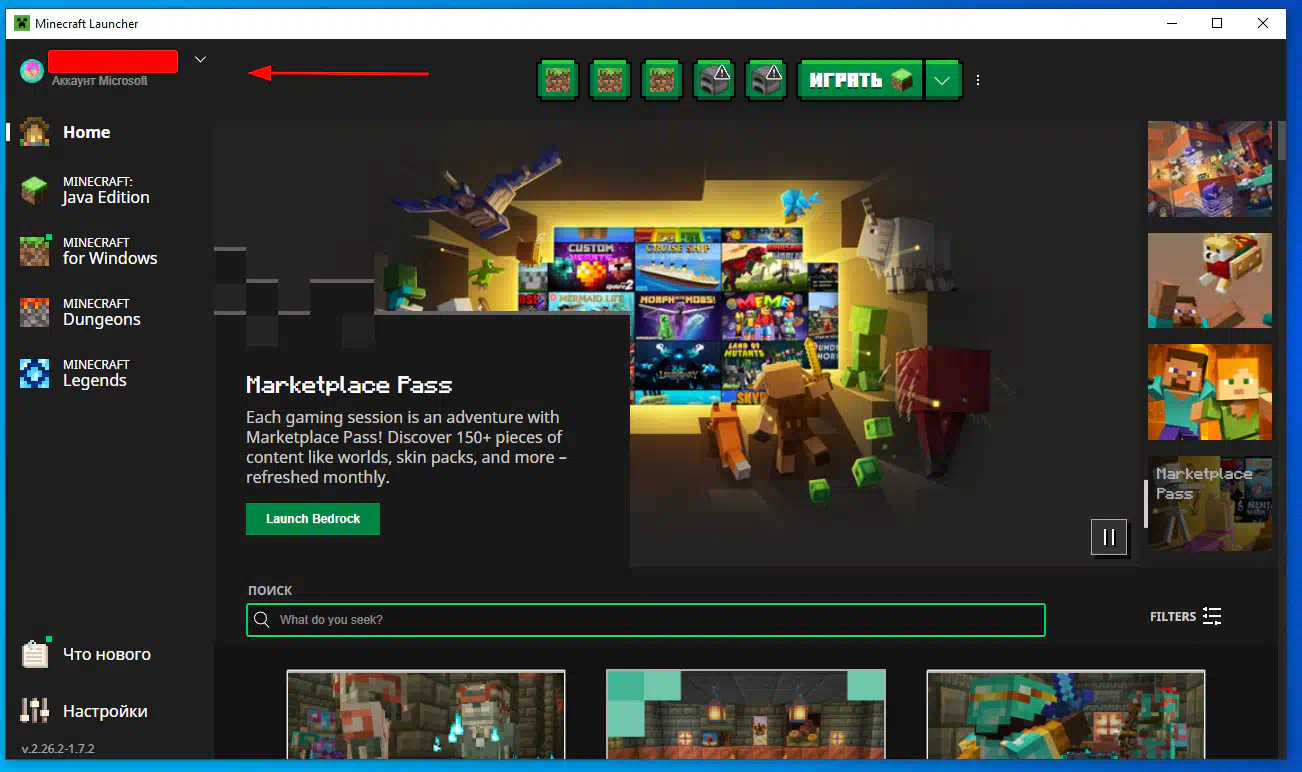Open the FILTERS panel
Viewport: 1302px width, 772px height.
pos(1186,616)
